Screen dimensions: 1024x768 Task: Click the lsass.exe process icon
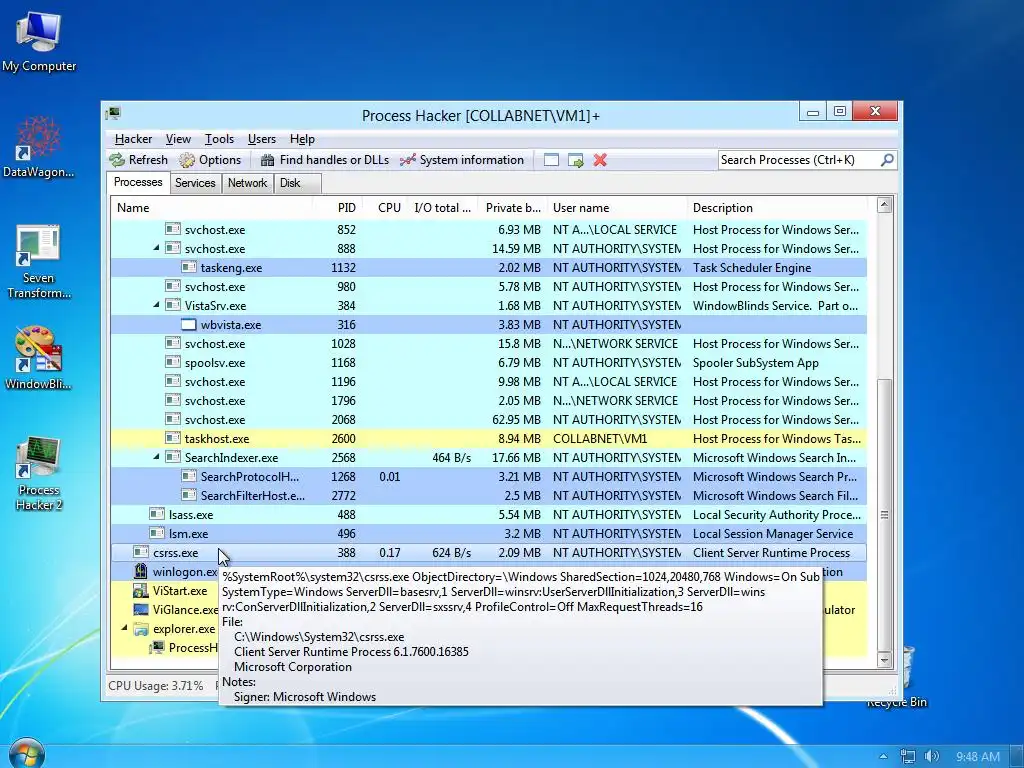[157, 514]
